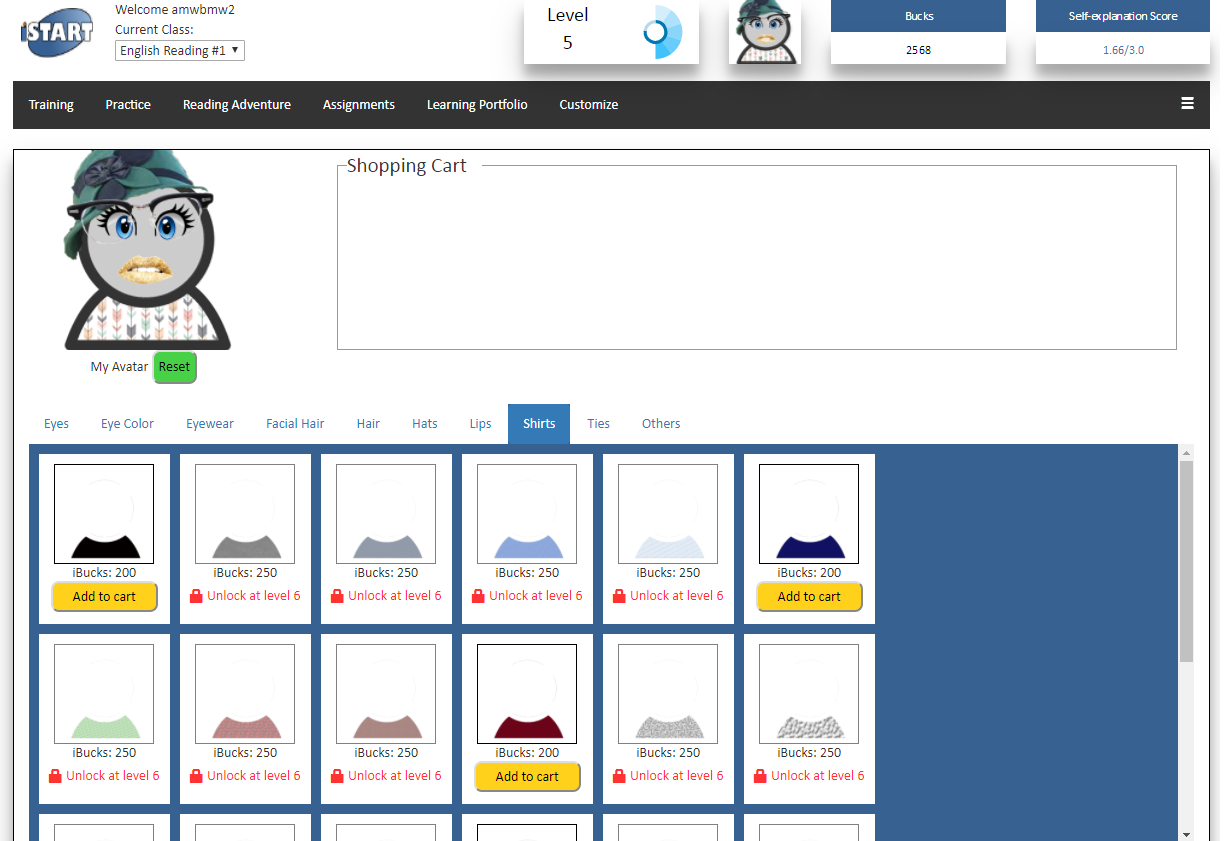Go to Reading Adventure menu
Image resolution: width=1229 pixels, height=841 pixels.
[x=237, y=105]
